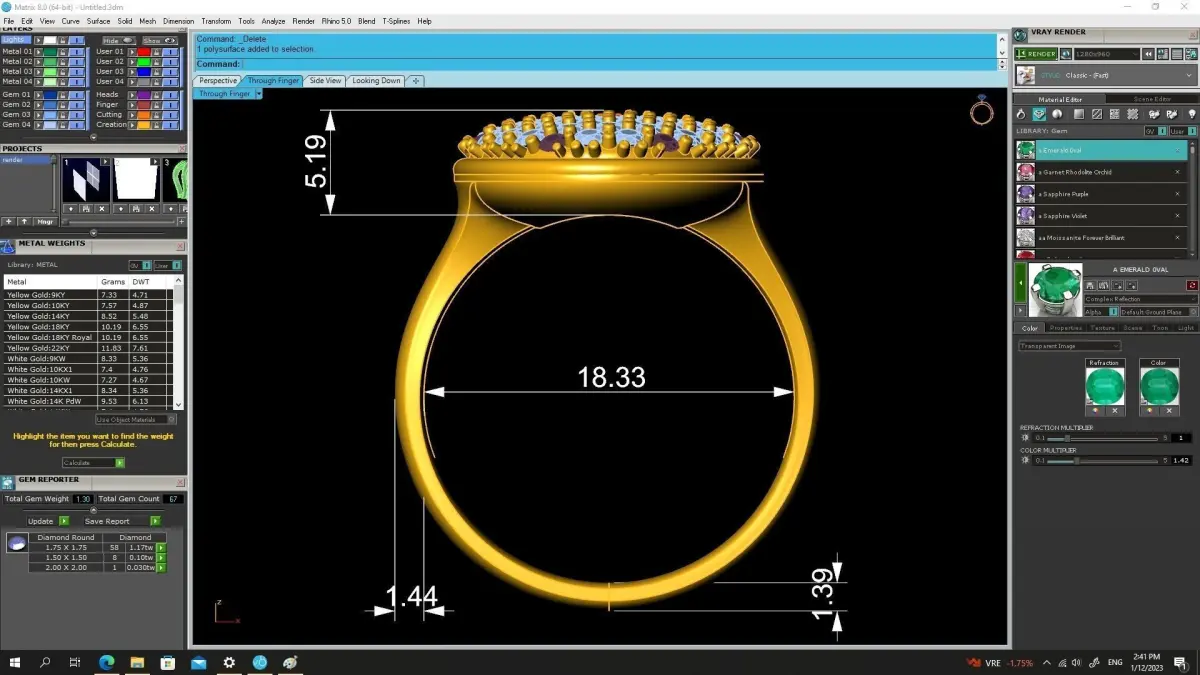Open the Texture tab in the material editor

(1102, 328)
